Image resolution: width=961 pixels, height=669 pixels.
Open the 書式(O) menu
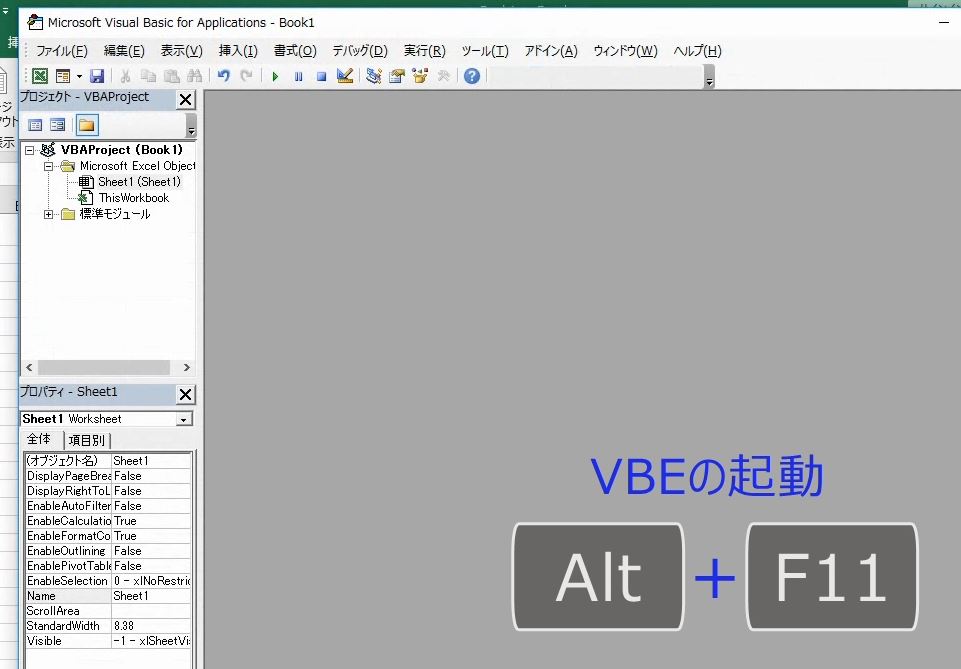(x=295, y=51)
